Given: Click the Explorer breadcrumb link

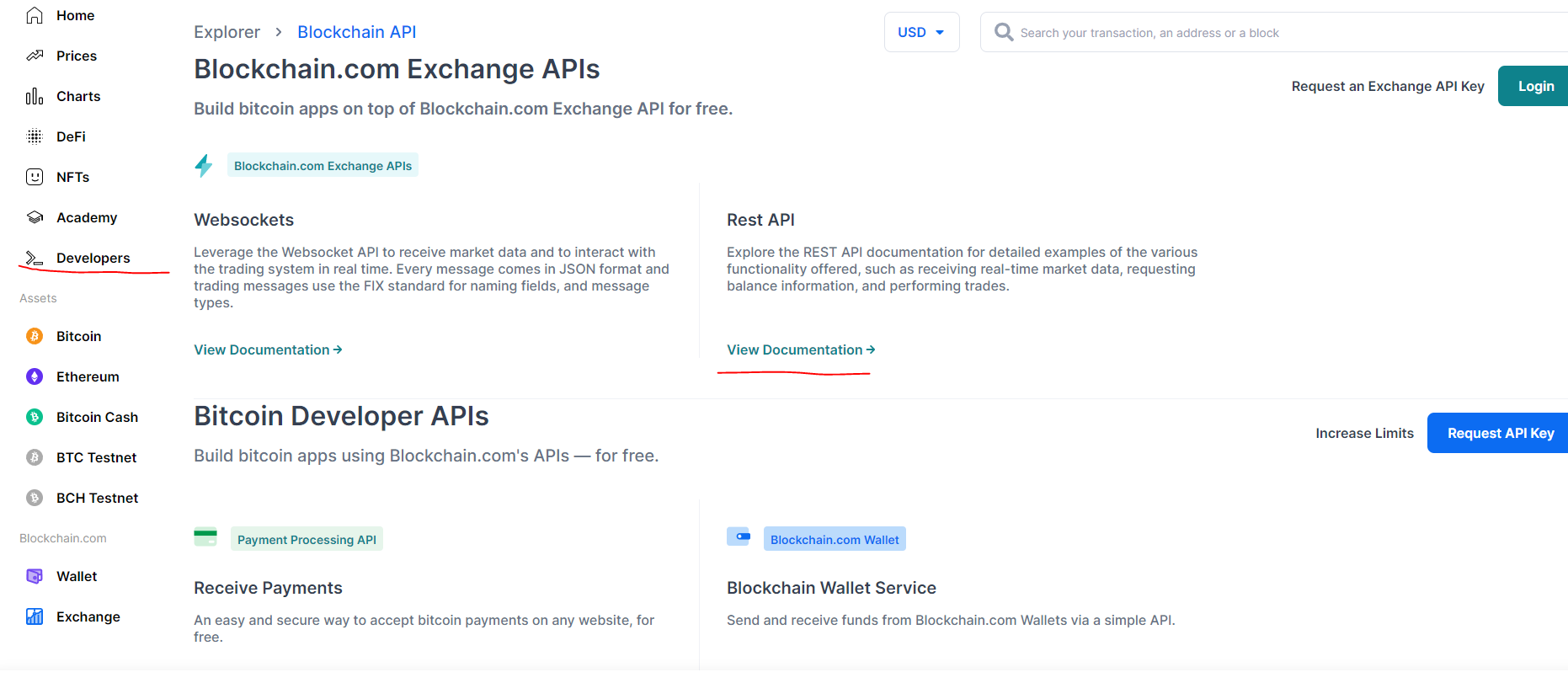Looking at the screenshot, I should click(227, 32).
